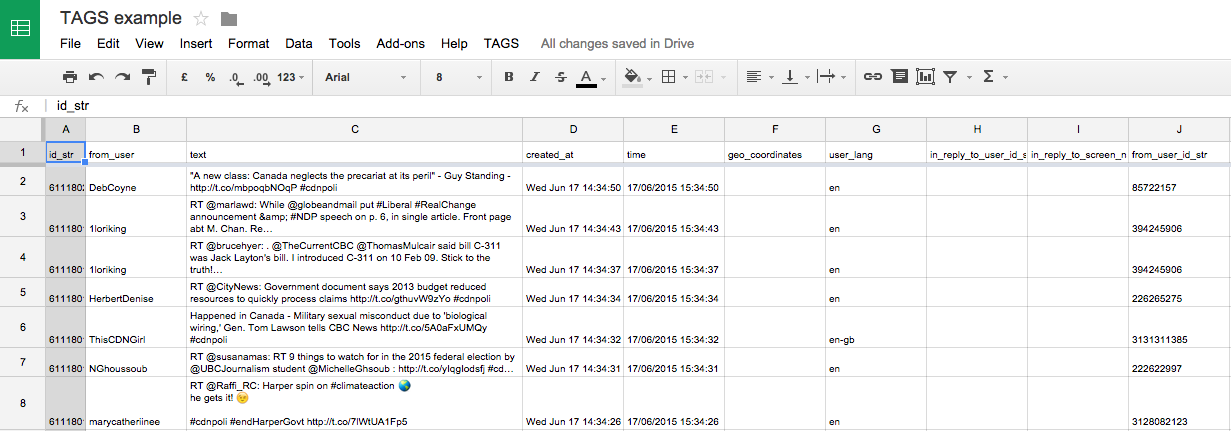The height and width of the screenshot is (431, 1231).
Task: Star the TAGS example document
Action: click(201, 18)
